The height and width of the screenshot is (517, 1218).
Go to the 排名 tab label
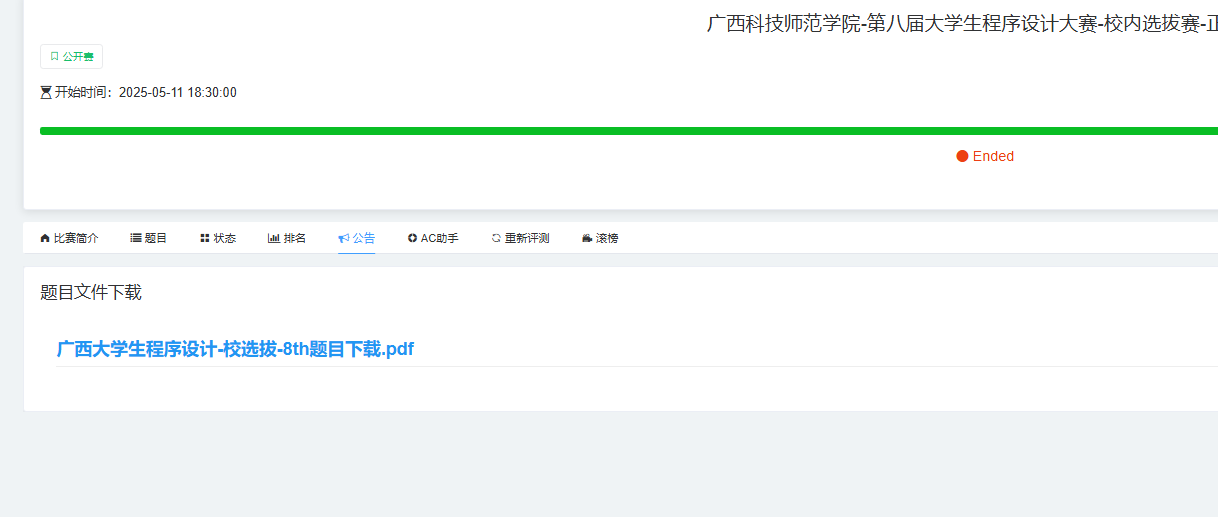tap(295, 238)
